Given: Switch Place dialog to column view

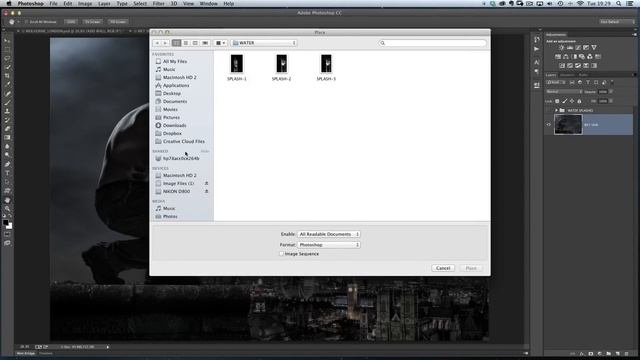Looking at the screenshot, I should pos(195,43).
